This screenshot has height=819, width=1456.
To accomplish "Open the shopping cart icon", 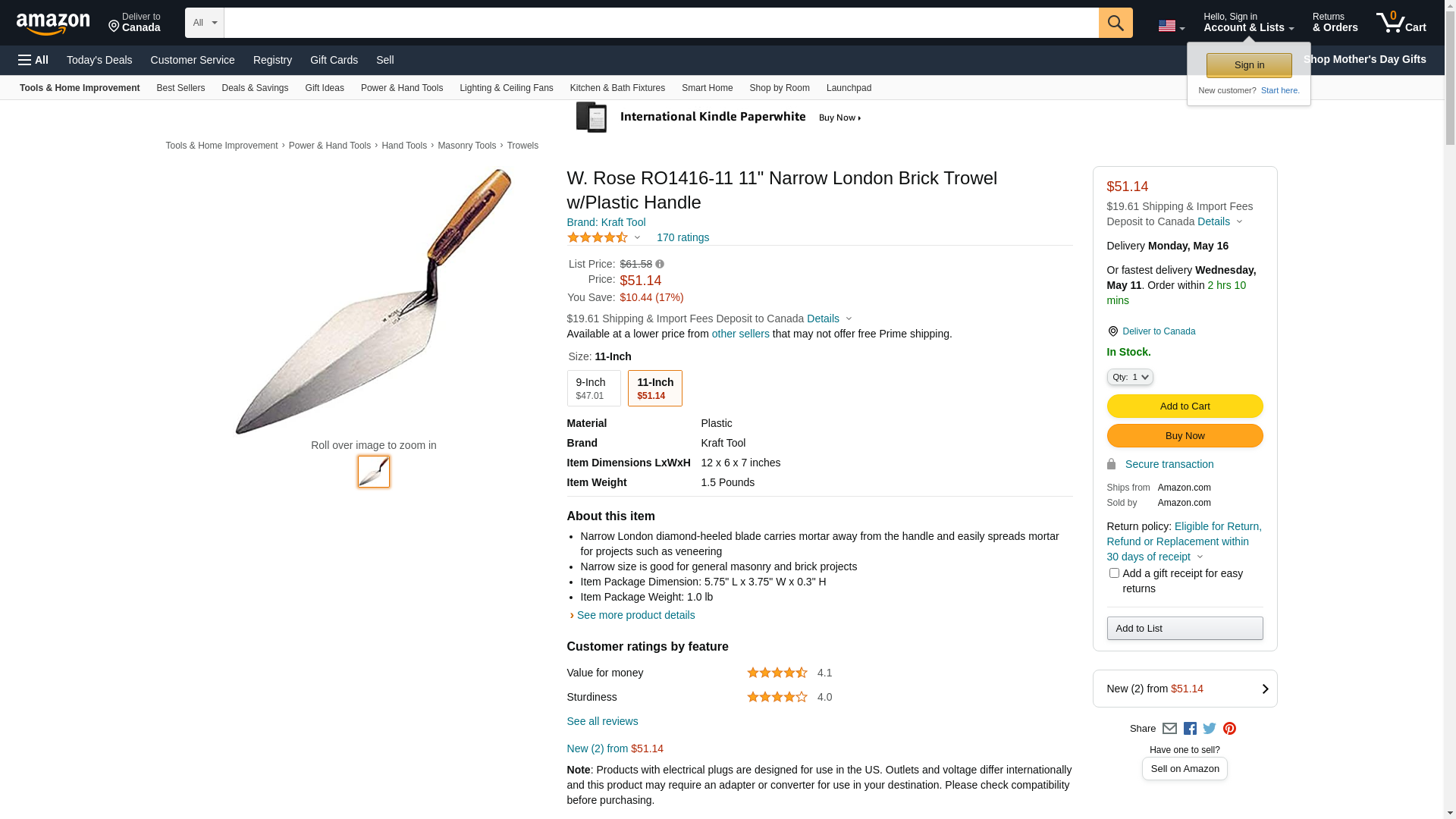I will [x=1400, y=23].
